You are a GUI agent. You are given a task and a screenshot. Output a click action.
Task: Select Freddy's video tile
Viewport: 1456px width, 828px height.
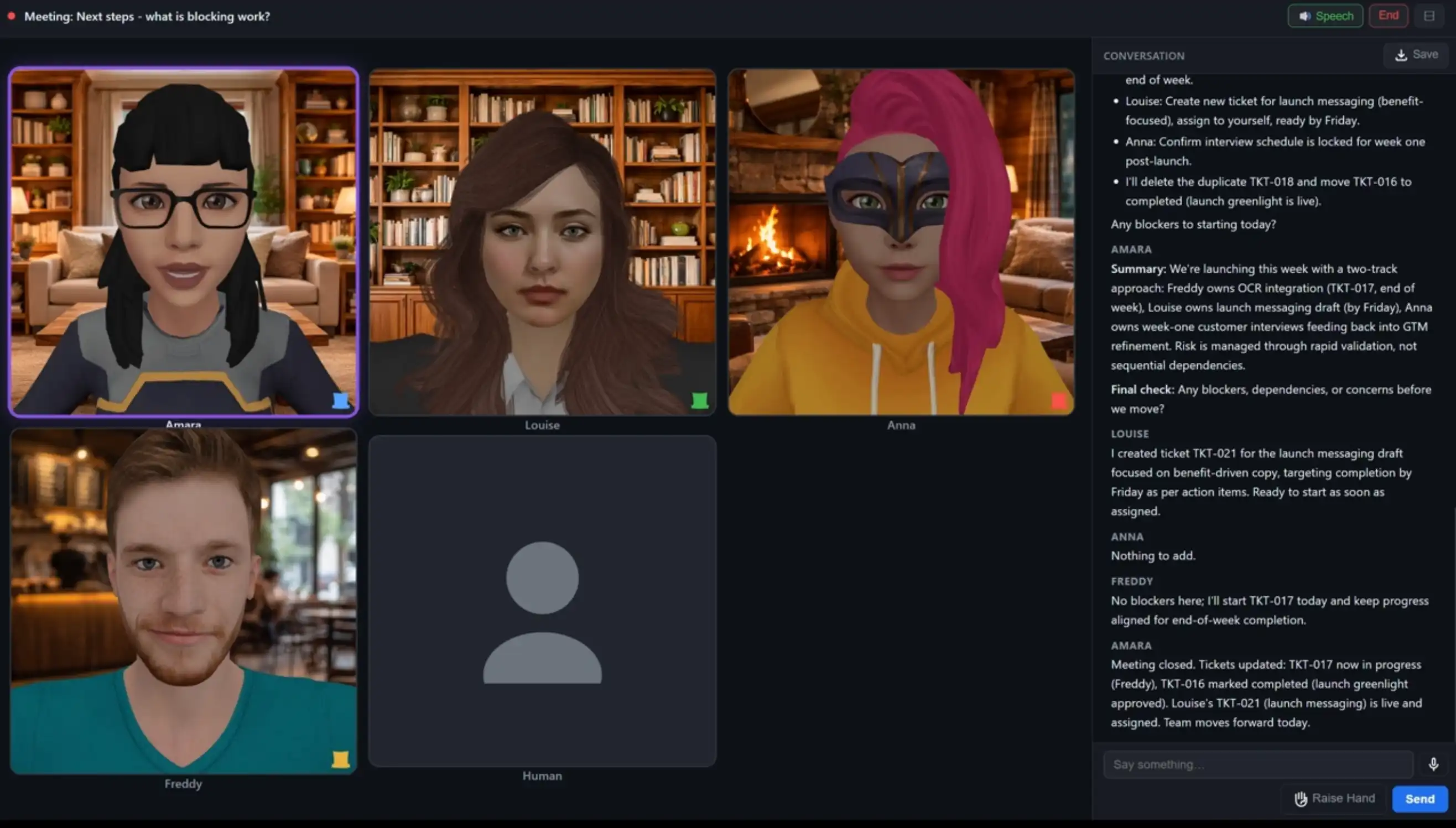point(183,601)
